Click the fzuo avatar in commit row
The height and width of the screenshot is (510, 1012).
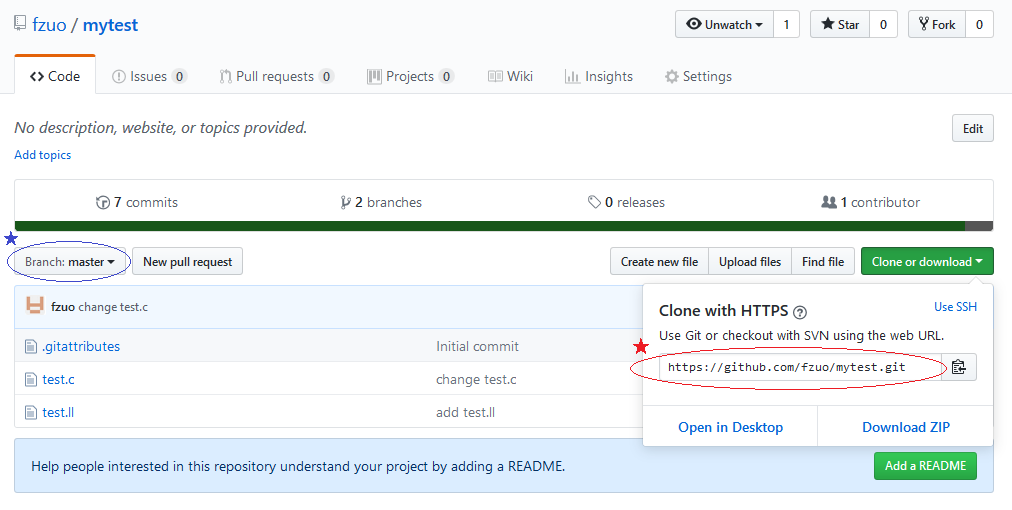pyautogui.click(x=35, y=306)
